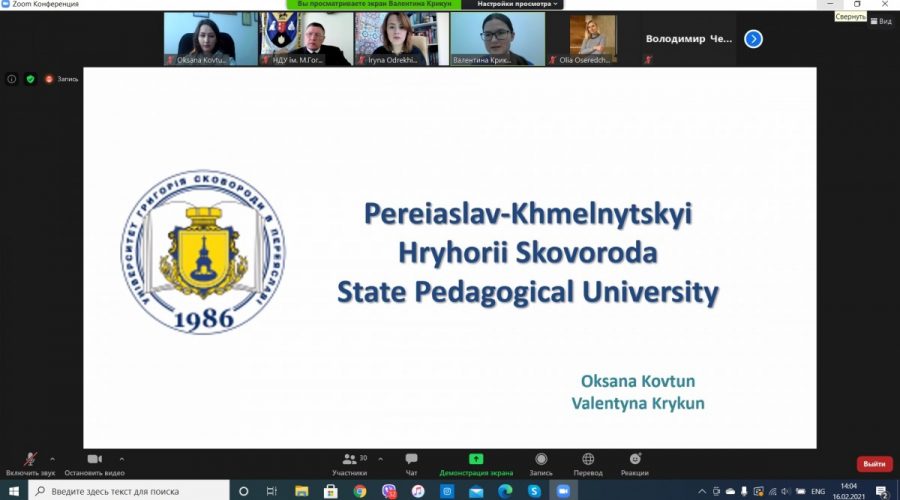
Task: Open Microsoft Store from taskbar
Action: [331, 491]
